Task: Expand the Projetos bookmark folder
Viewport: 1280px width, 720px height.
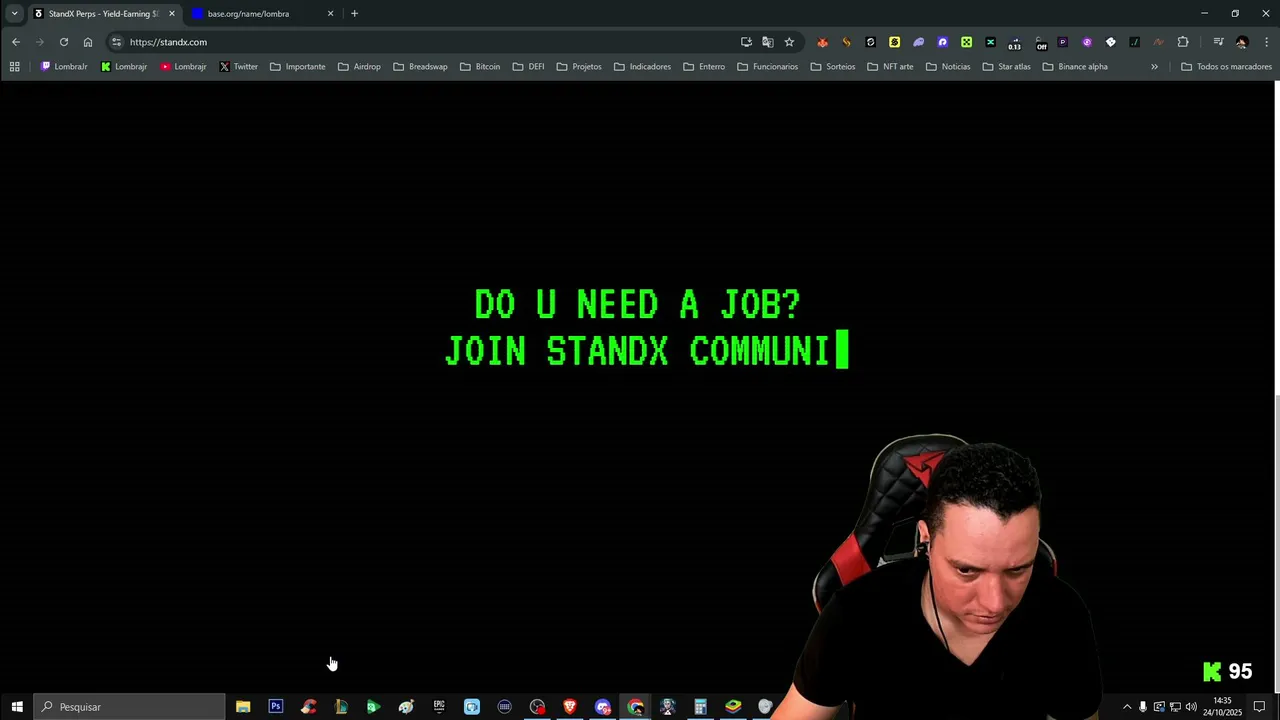Action: (579, 67)
